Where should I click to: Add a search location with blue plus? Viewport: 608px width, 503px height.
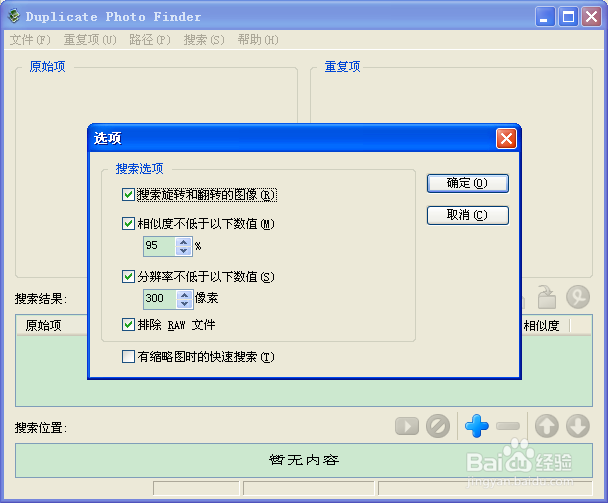[477, 426]
